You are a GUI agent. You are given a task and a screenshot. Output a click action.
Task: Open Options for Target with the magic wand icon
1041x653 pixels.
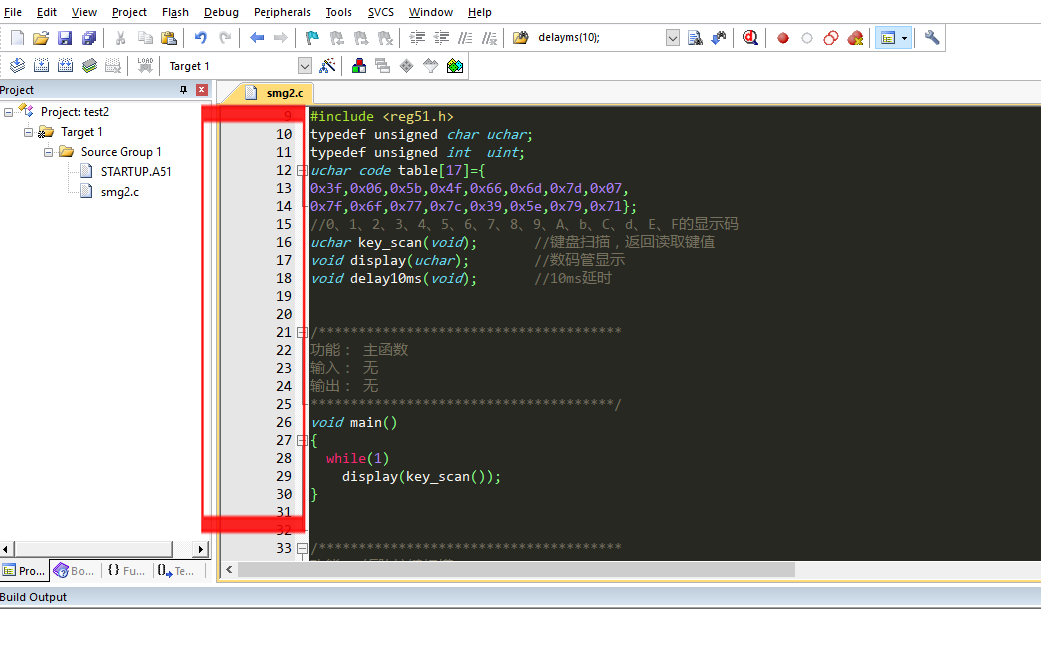point(327,66)
